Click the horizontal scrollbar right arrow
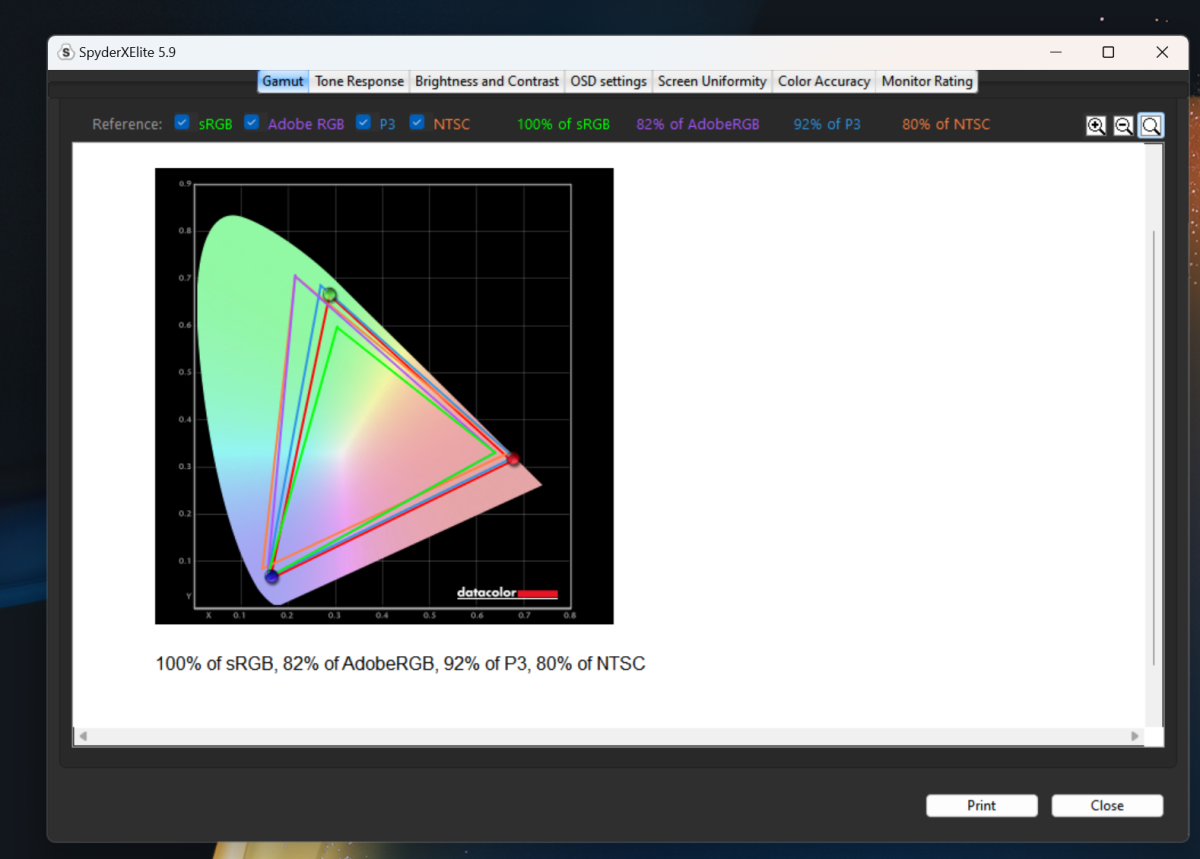Screen dimensions: 1200x859 (x=1135, y=736)
